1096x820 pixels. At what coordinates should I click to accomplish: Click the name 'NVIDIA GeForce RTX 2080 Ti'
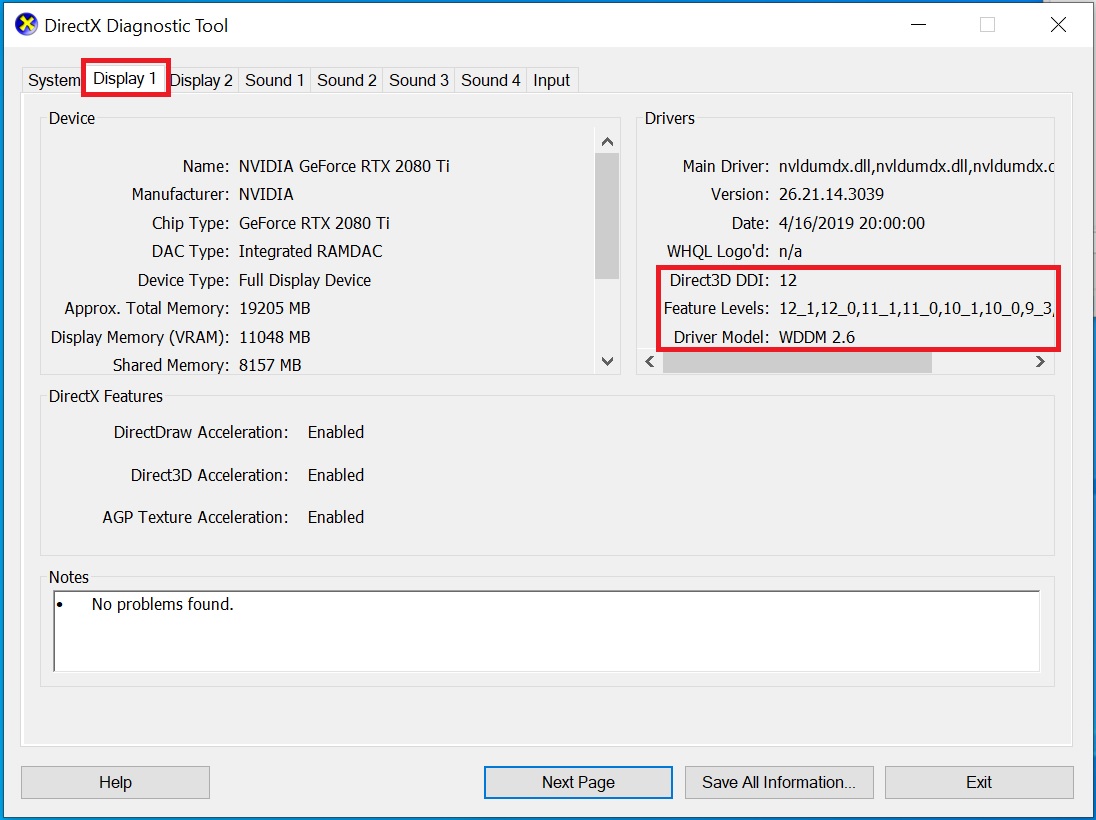click(344, 166)
